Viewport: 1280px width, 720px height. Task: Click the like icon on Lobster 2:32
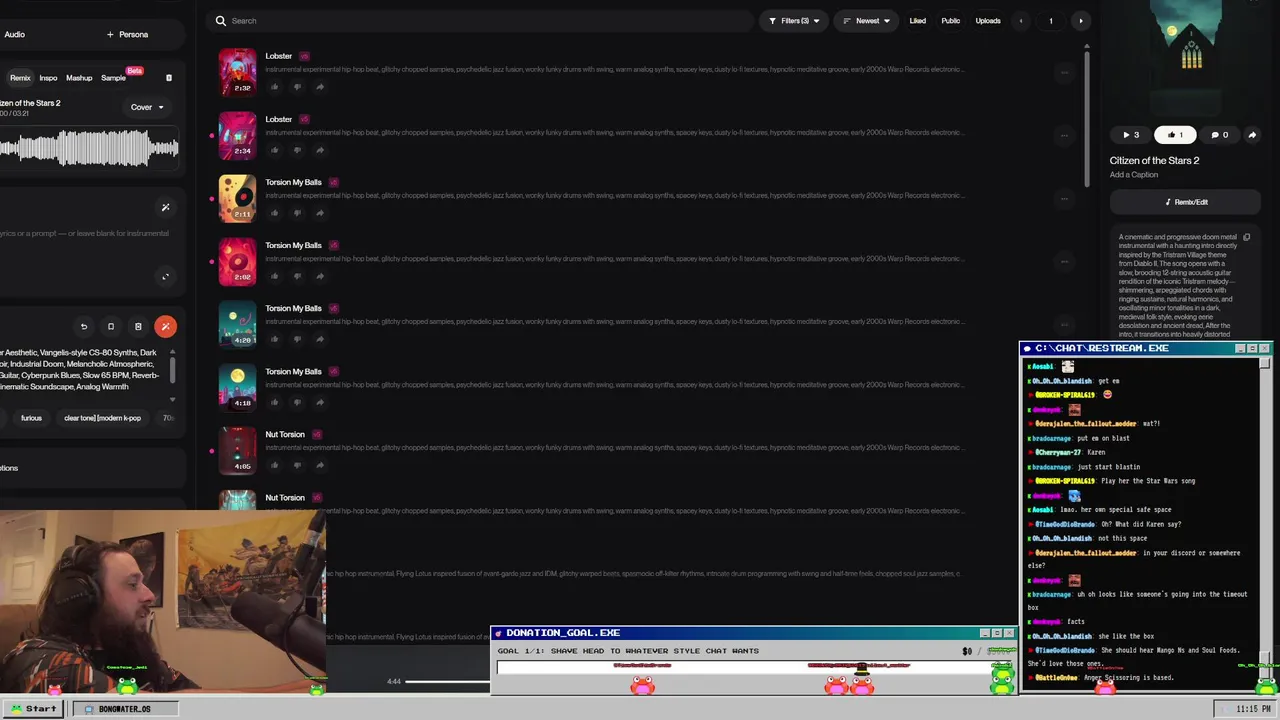274,87
